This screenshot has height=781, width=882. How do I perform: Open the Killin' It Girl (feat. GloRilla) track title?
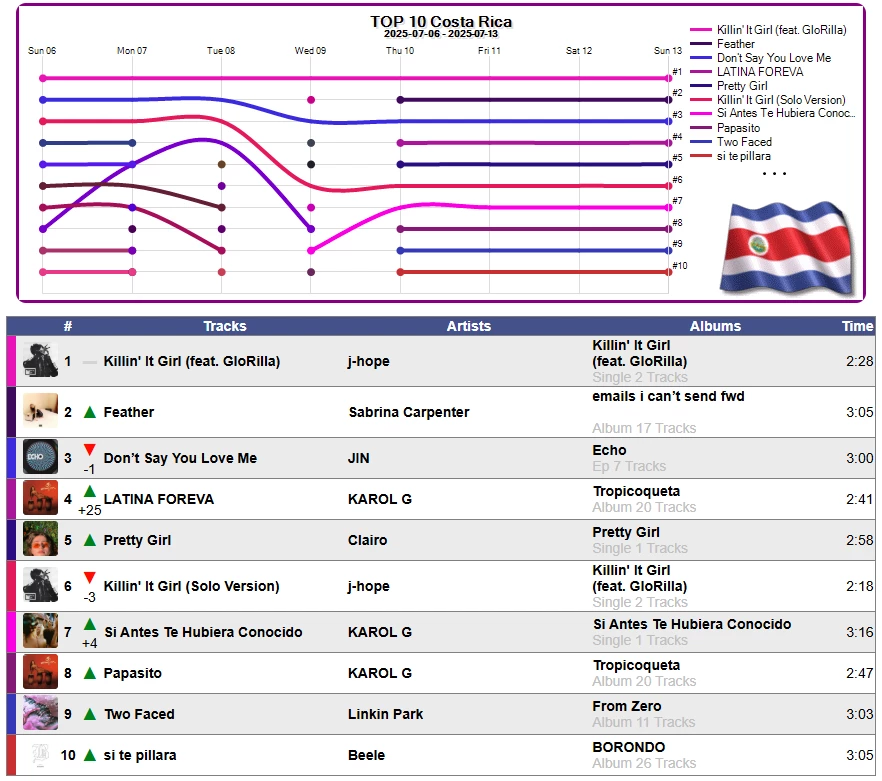tap(191, 361)
